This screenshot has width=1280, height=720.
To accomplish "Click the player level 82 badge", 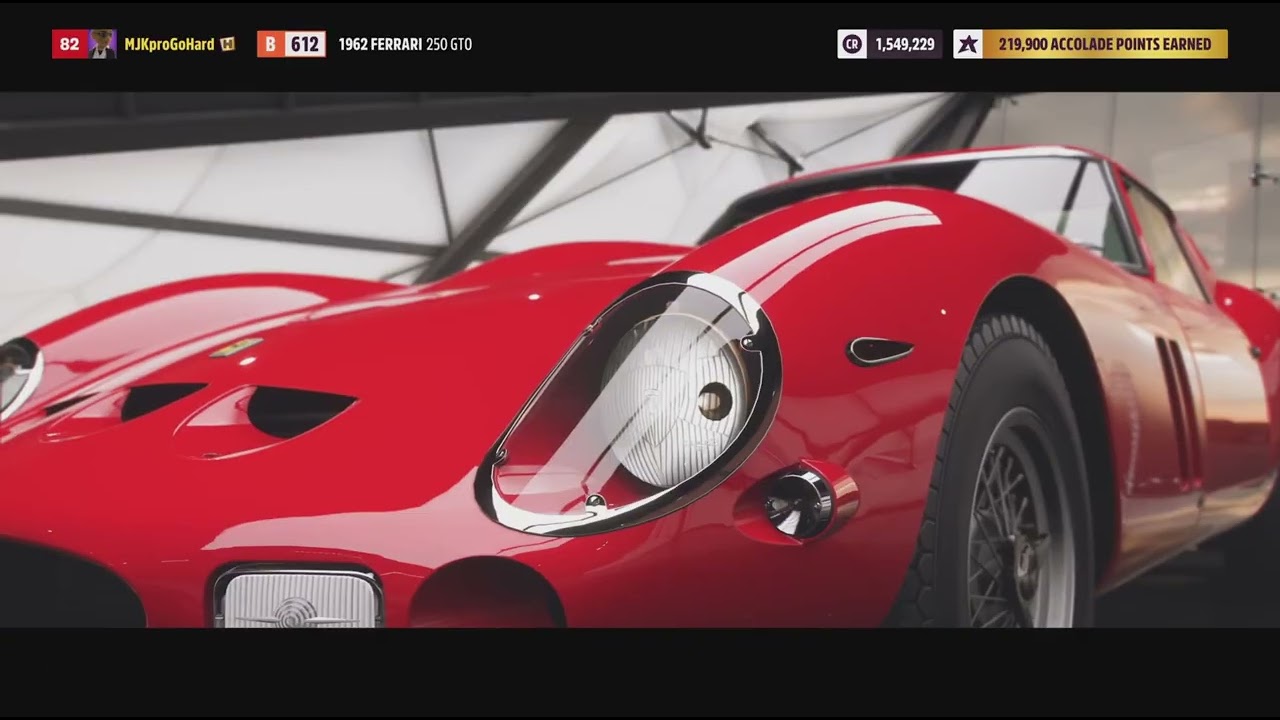I will 69,44.
